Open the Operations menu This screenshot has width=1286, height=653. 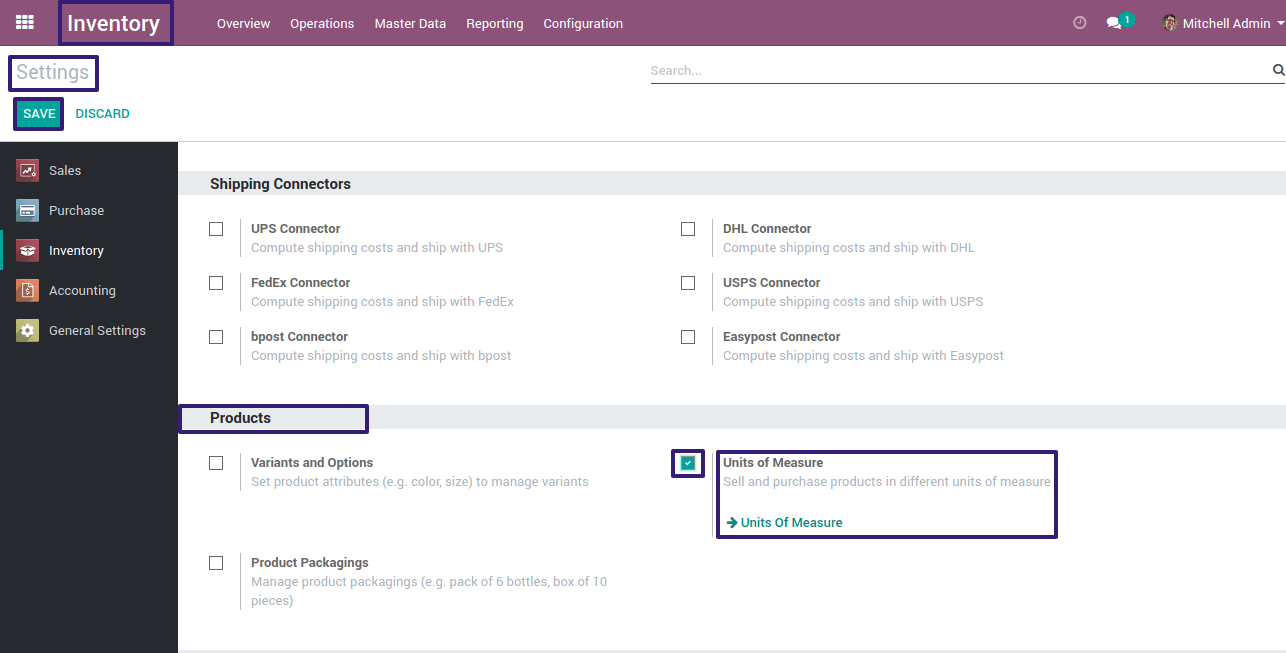click(x=322, y=23)
